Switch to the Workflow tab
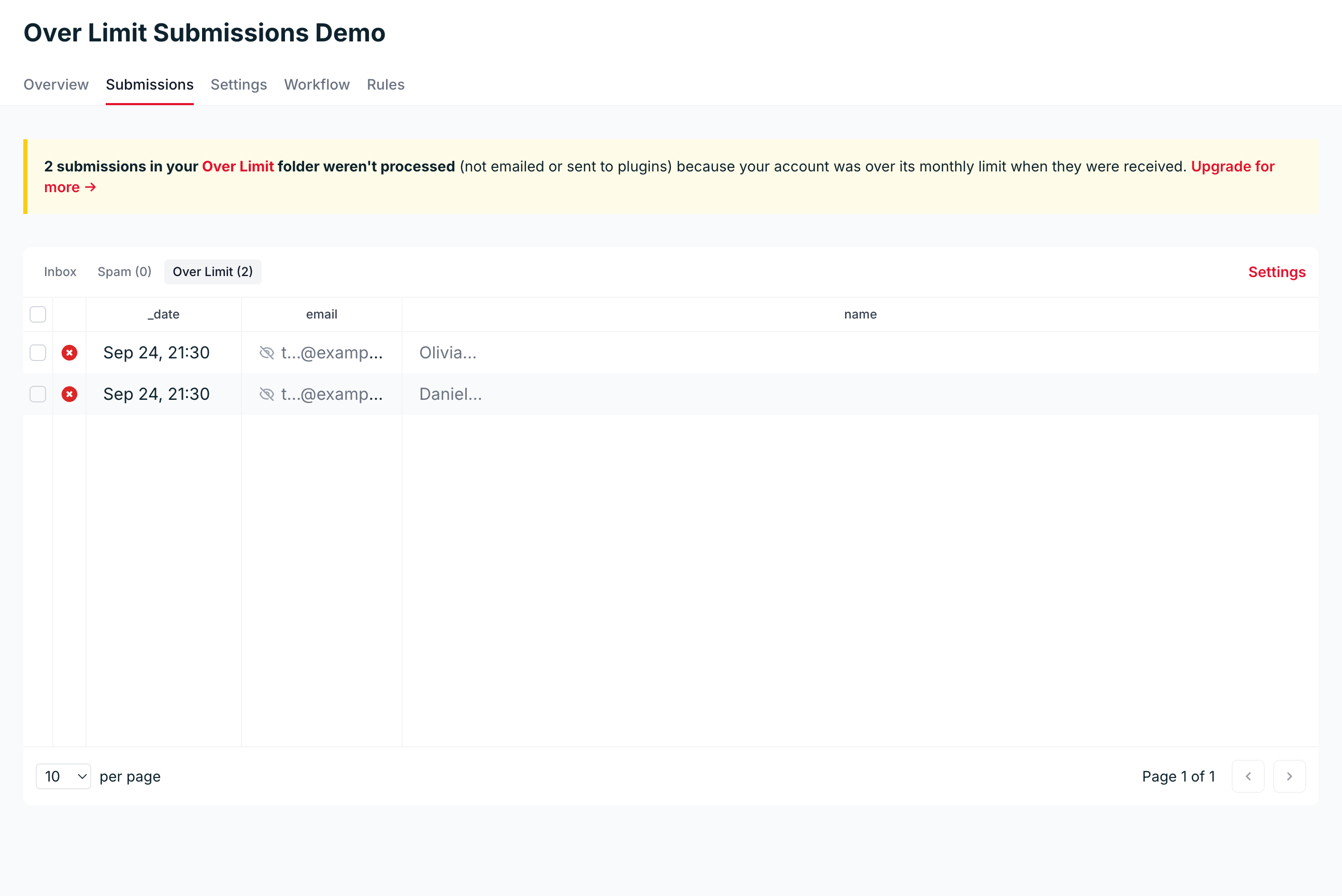The image size is (1342, 896). coord(317,84)
